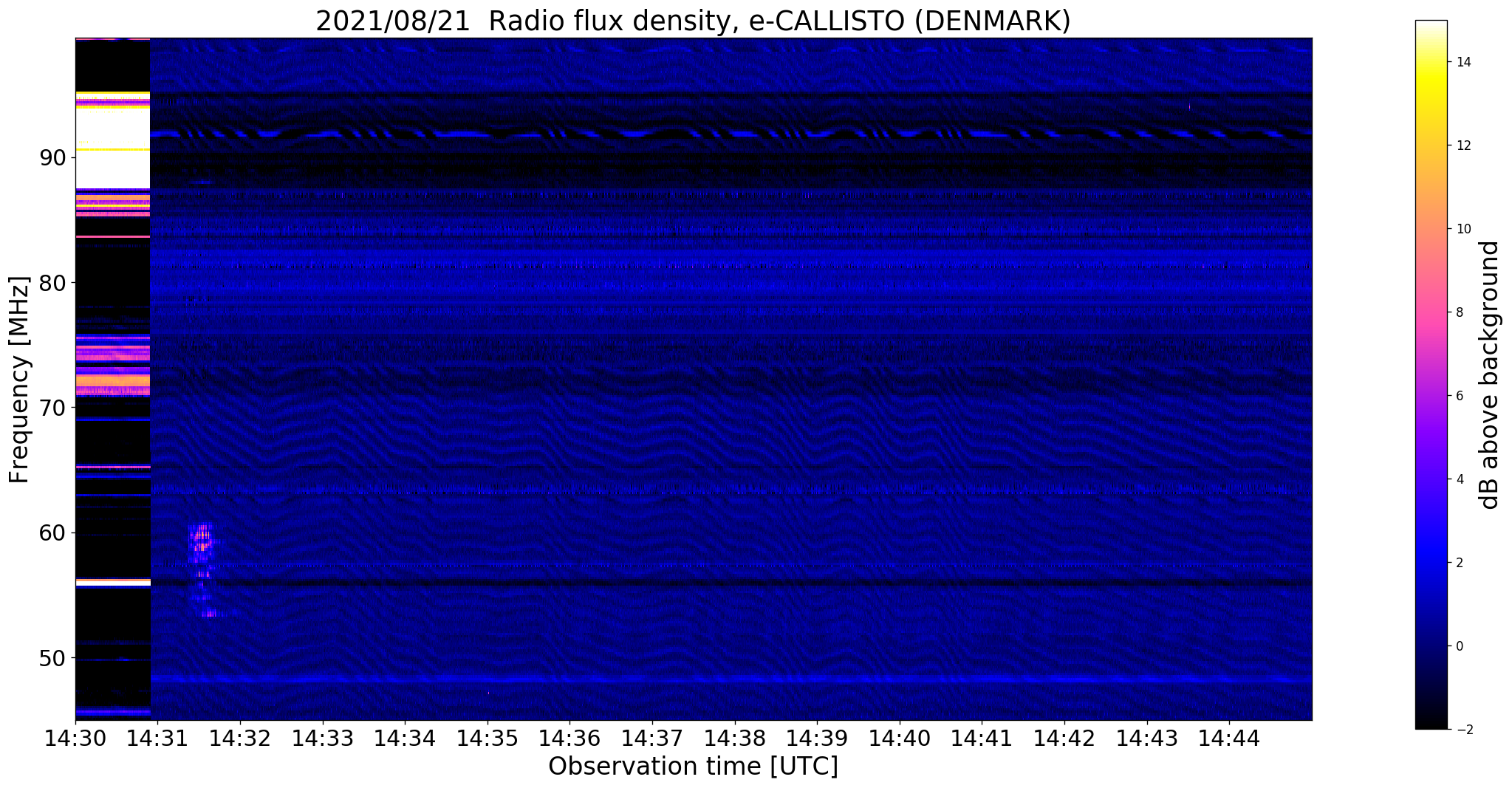
Task: Click the colorbar tick value 10
Action: (1463, 229)
